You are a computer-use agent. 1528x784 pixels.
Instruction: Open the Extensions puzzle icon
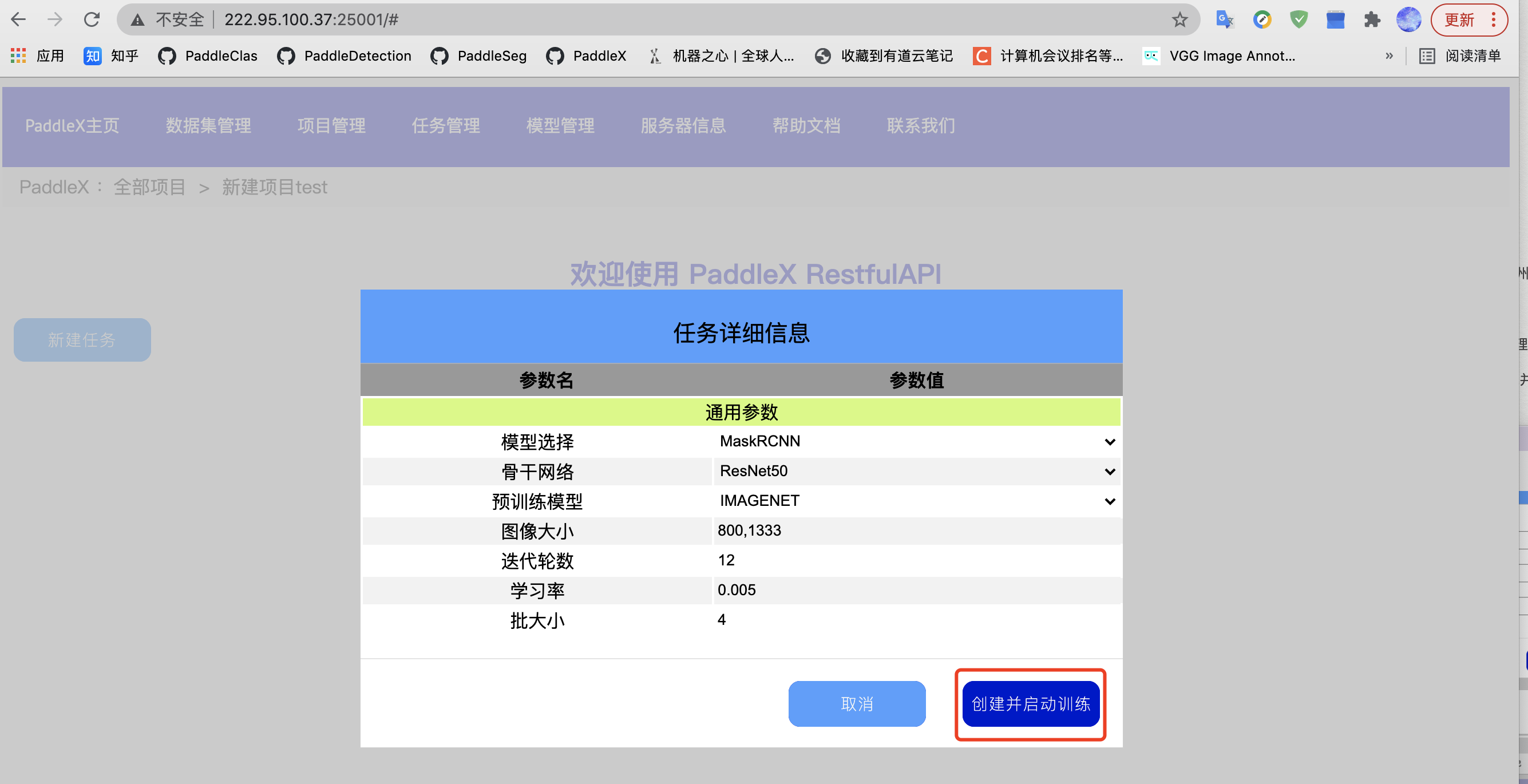(1371, 19)
